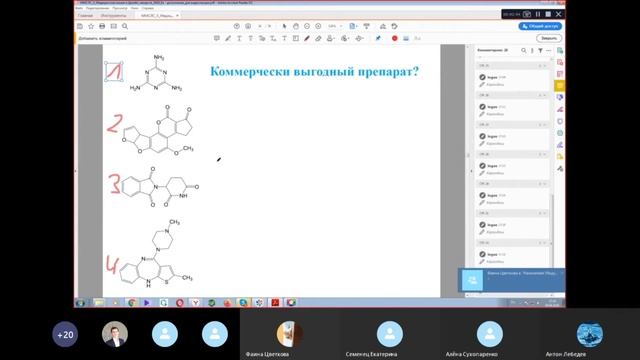The height and width of the screenshot is (360, 640).
Task: Open the Главная tab
Action: [85, 16]
